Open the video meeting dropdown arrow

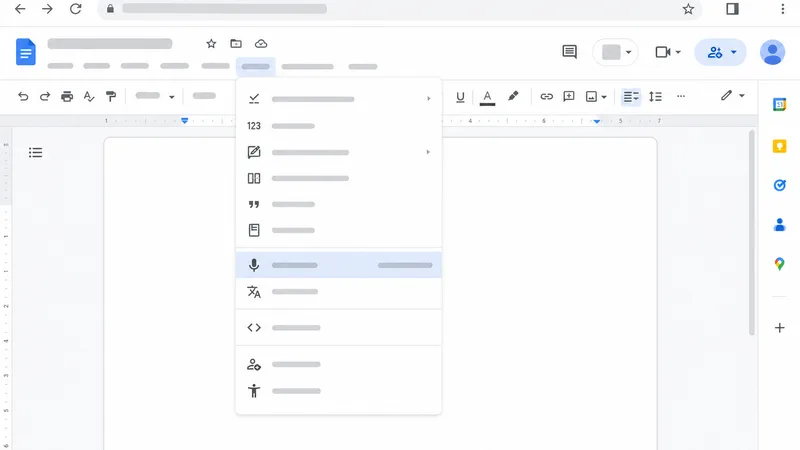coord(678,52)
